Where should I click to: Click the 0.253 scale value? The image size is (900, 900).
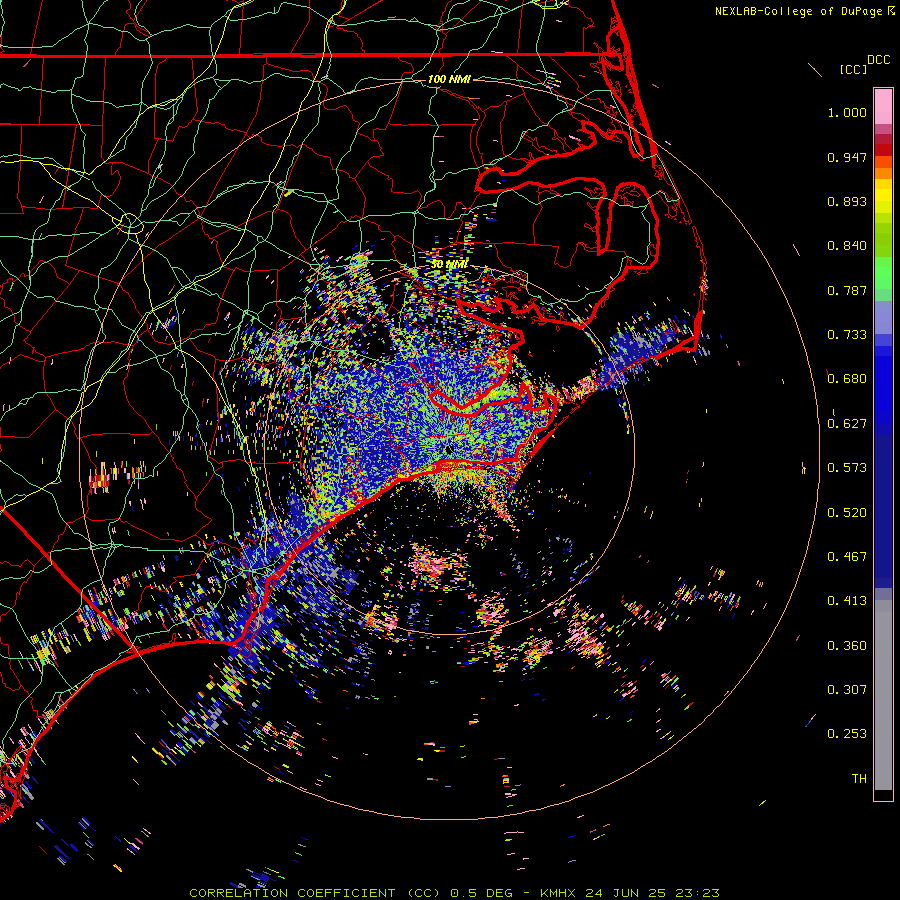pos(847,734)
